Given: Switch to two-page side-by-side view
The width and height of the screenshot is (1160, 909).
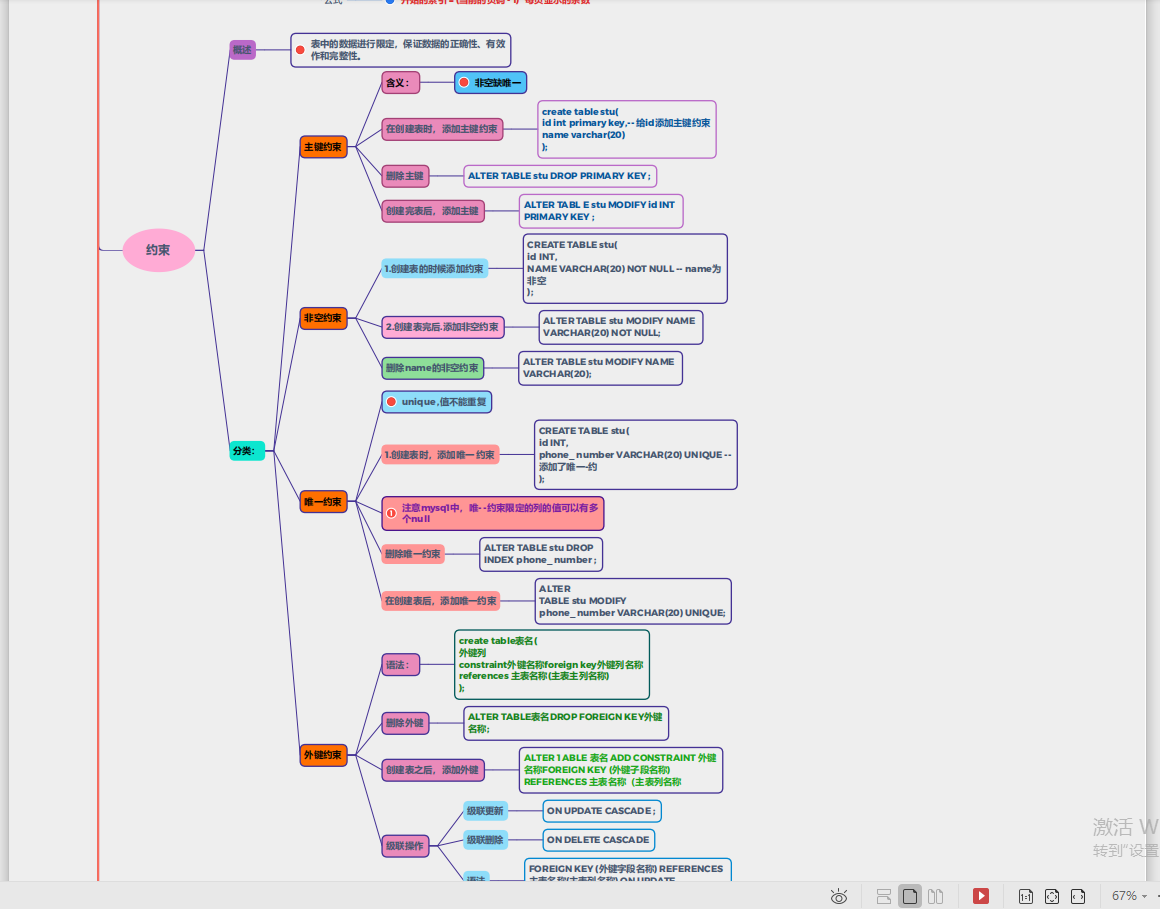Looking at the screenshot, I should click(x=936, y=896).
